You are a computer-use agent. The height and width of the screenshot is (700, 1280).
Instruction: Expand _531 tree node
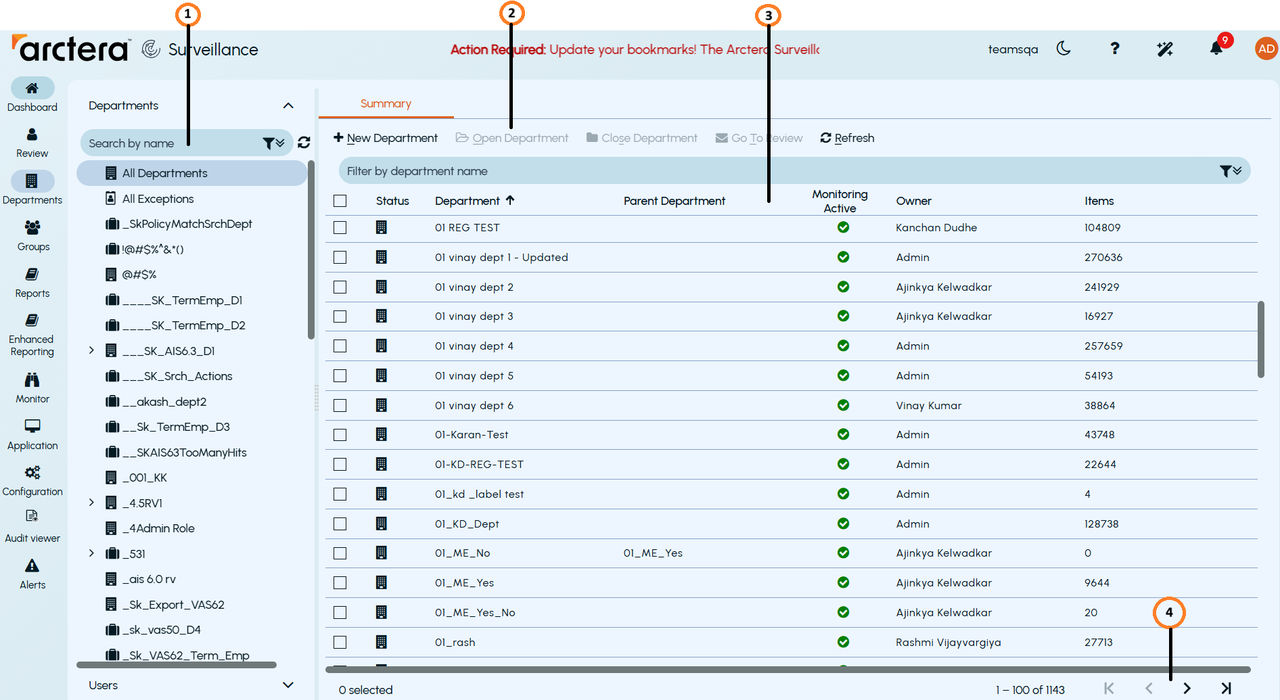coord(91,553)
